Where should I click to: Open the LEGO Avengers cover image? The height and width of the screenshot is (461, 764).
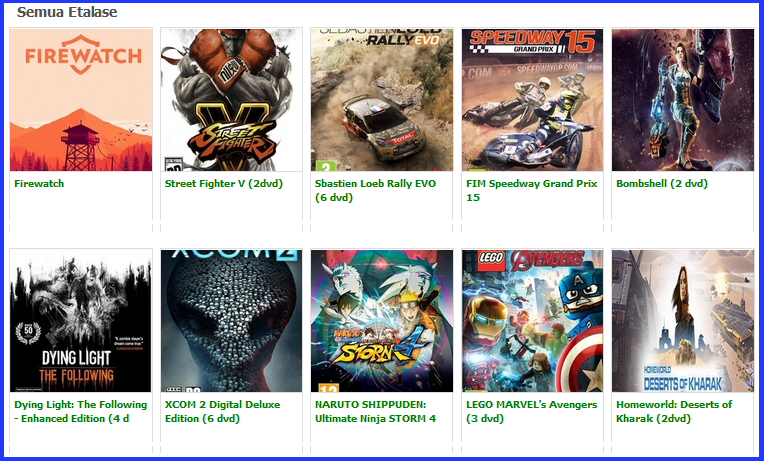click(x=533, y=321)
